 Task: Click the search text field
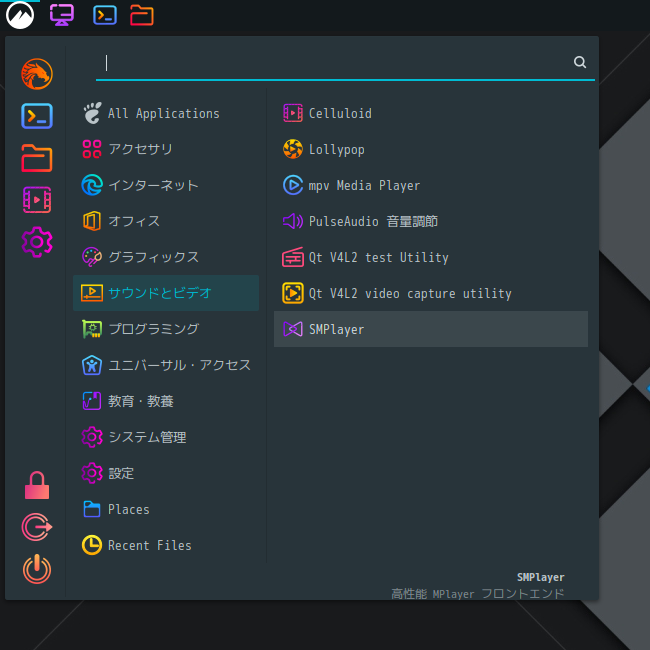(334, 63)
